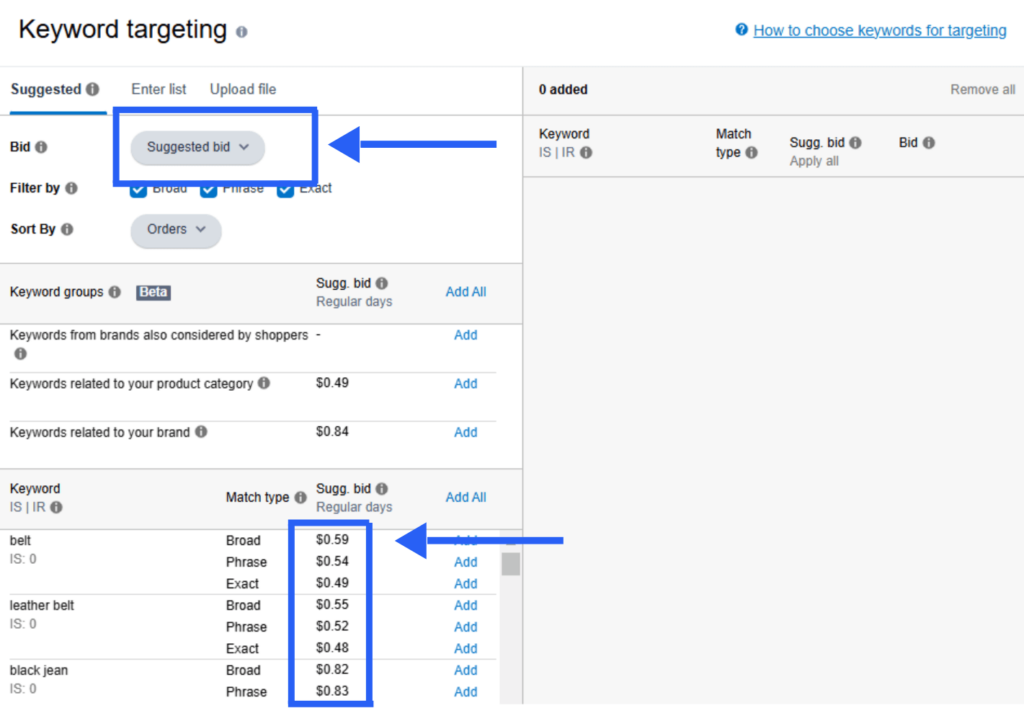Click info icon beside Suggested tab

click(x=93, y=89)
